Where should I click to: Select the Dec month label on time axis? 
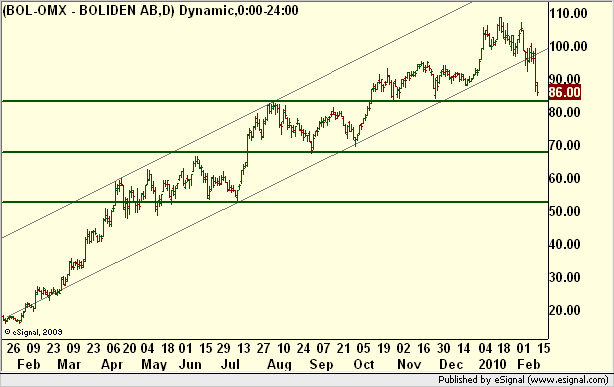click(451, 364)
